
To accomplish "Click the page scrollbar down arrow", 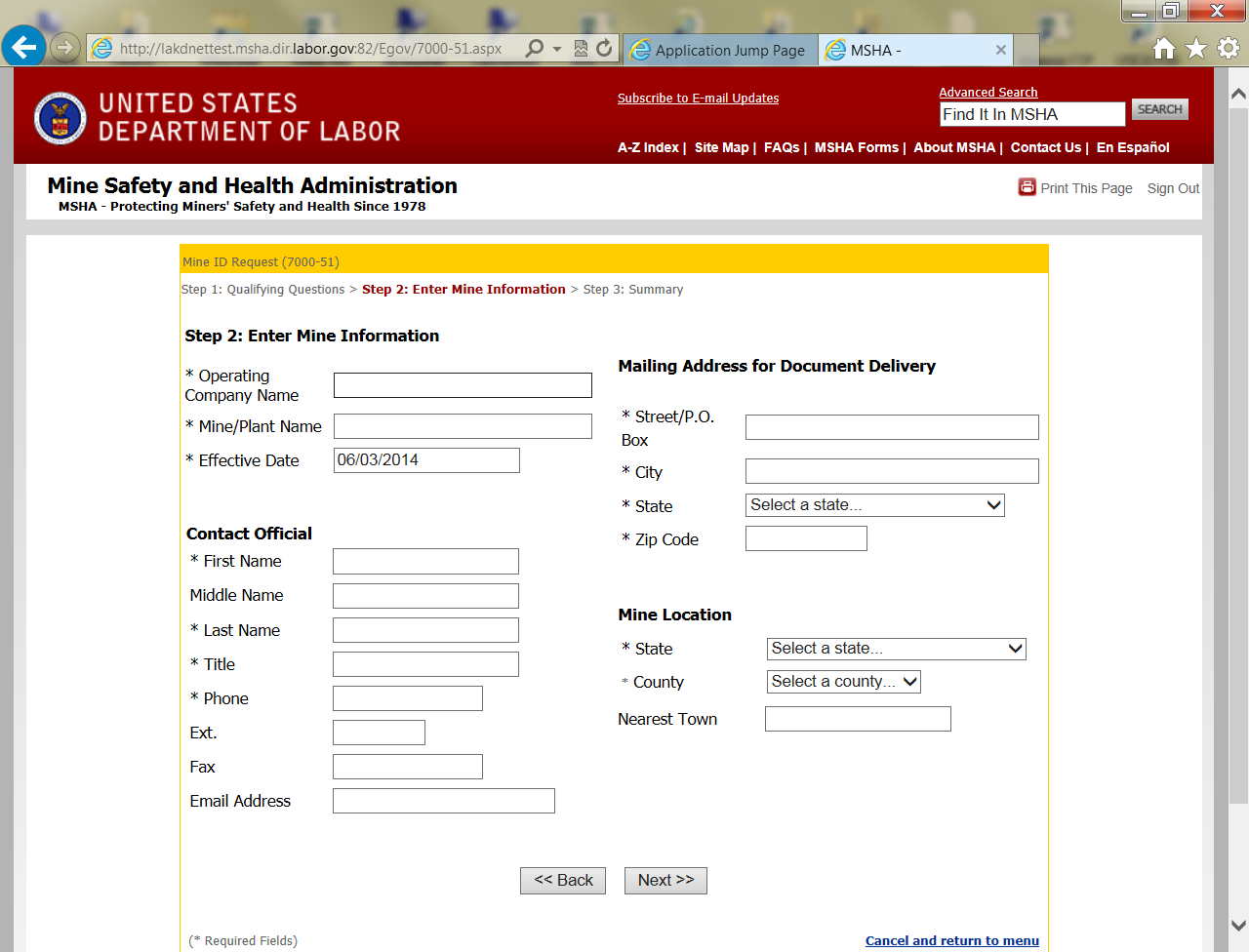I will (x=1238, y=925).
